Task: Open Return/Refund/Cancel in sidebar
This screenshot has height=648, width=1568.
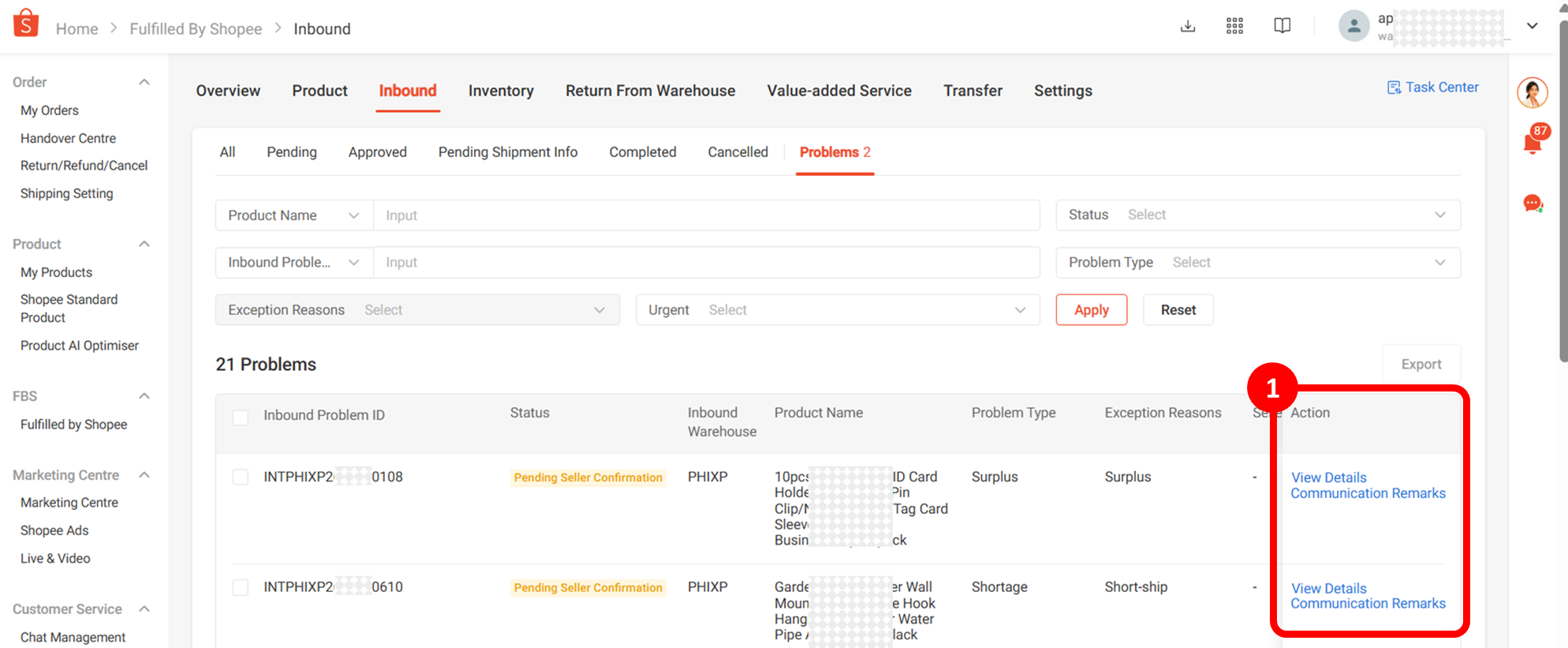Action: point(84,166)
